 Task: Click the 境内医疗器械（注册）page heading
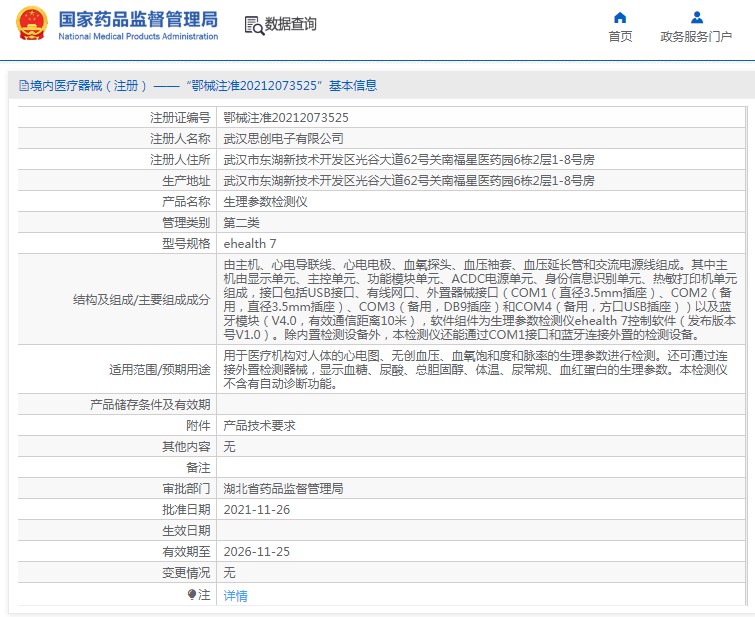click(x=198, y=86)
